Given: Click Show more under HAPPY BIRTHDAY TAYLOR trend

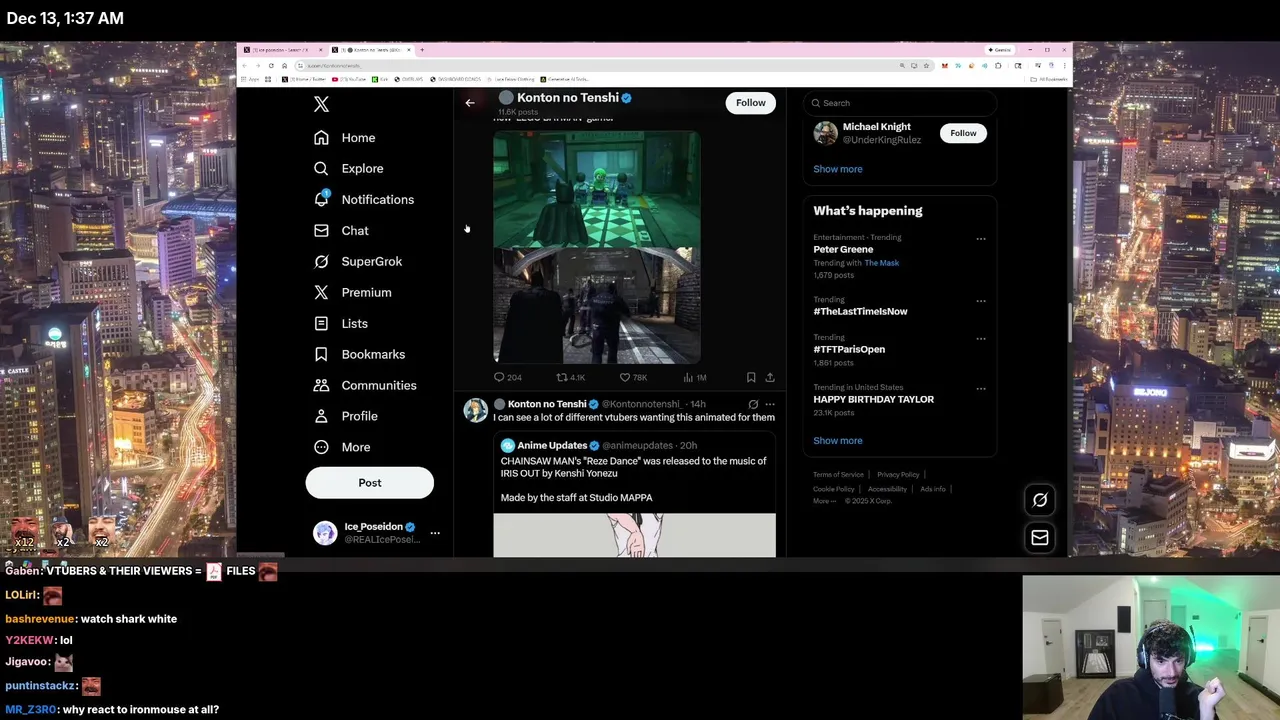Looking at the screenshot, I should click(x=837, y=441).
